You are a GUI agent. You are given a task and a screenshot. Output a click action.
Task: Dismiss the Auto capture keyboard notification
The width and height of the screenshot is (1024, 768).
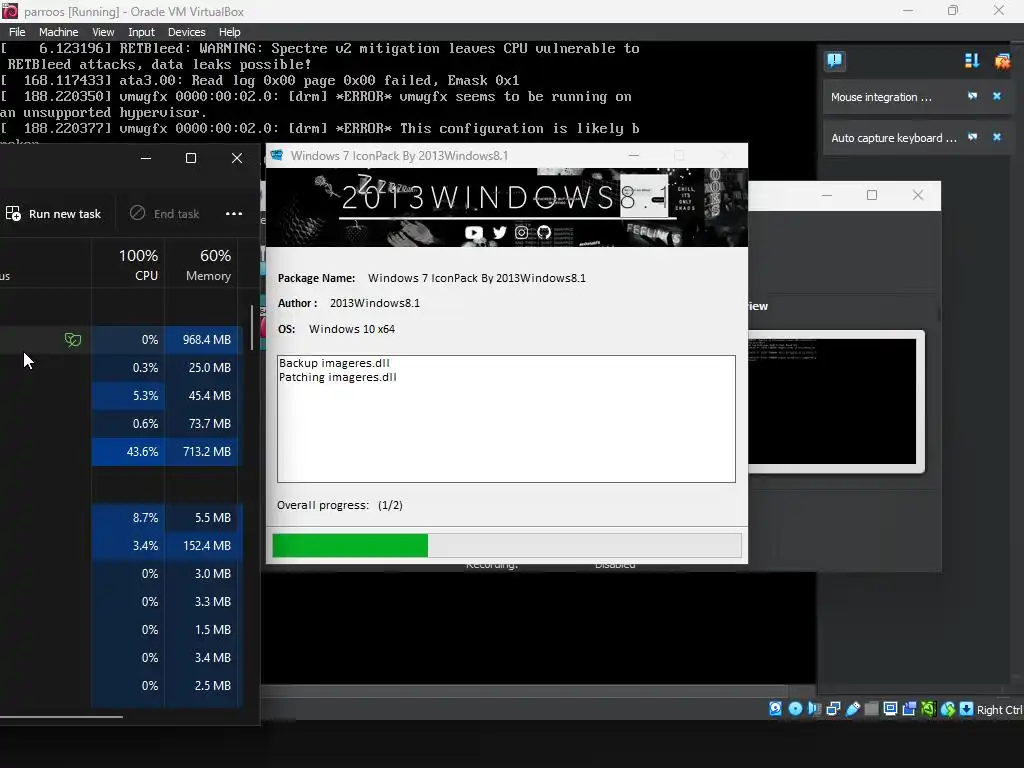[997, 137]
